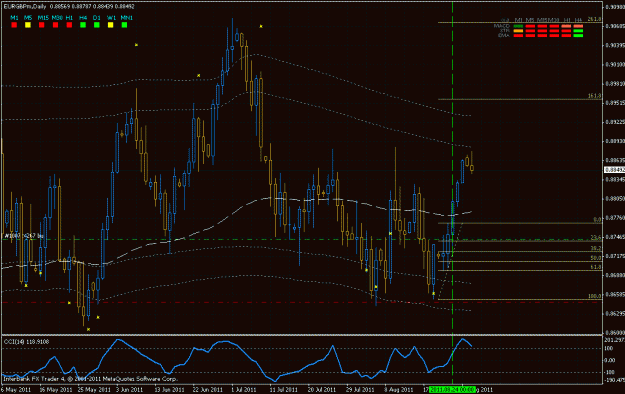
Task: Click the orange STR M1 cell in signal matrix
Action: 518,31
